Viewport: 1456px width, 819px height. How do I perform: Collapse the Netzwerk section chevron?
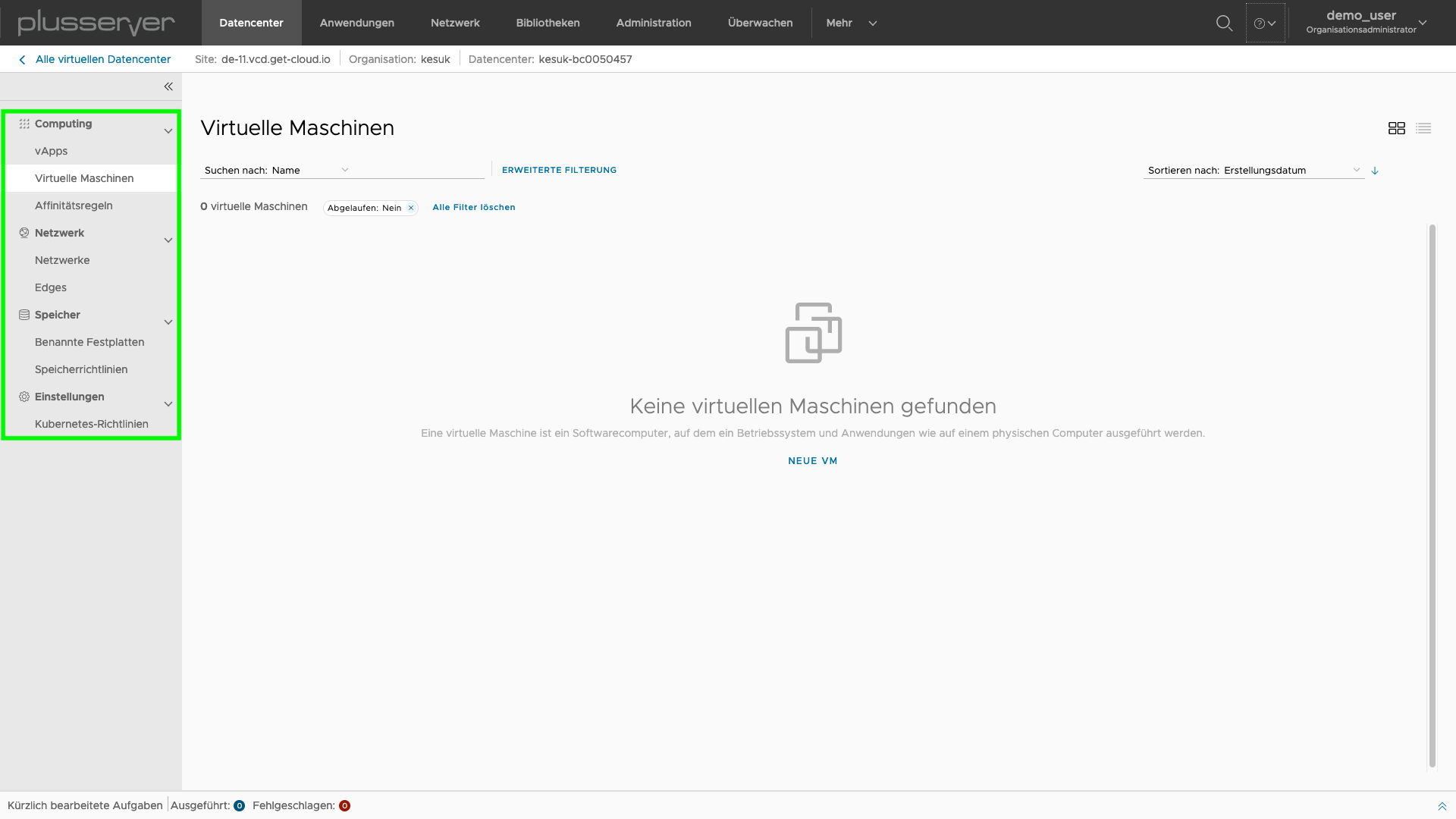coord(168,240)
